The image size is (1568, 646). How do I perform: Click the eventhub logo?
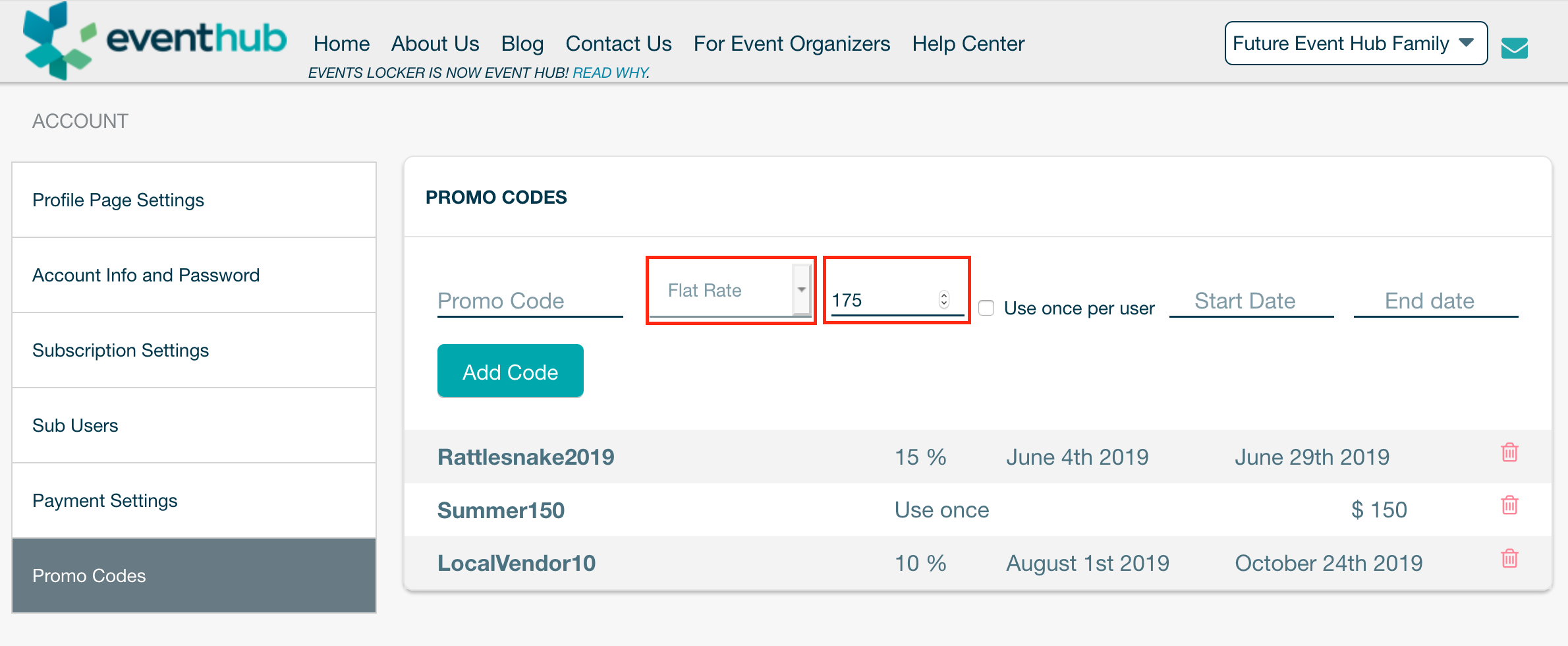[155, 41]
